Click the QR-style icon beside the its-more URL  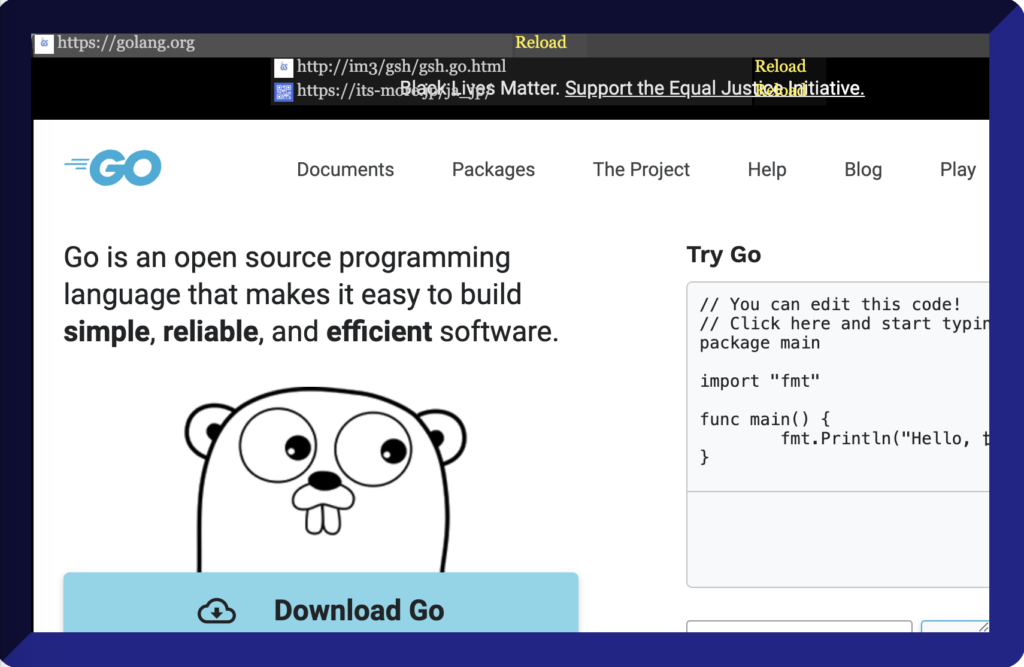[284, 92]
